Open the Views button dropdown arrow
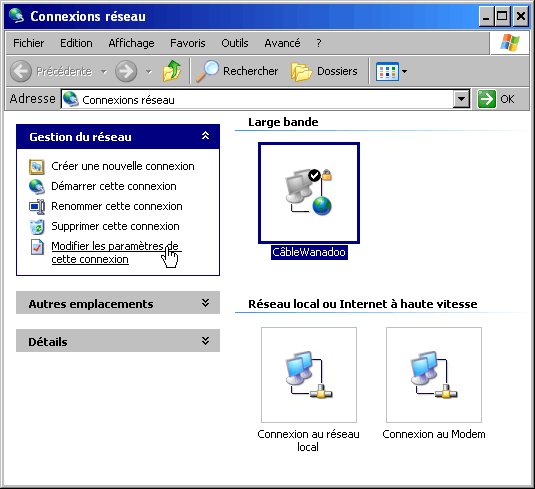The width and height of the screenshot is (535, 489). 404,71
